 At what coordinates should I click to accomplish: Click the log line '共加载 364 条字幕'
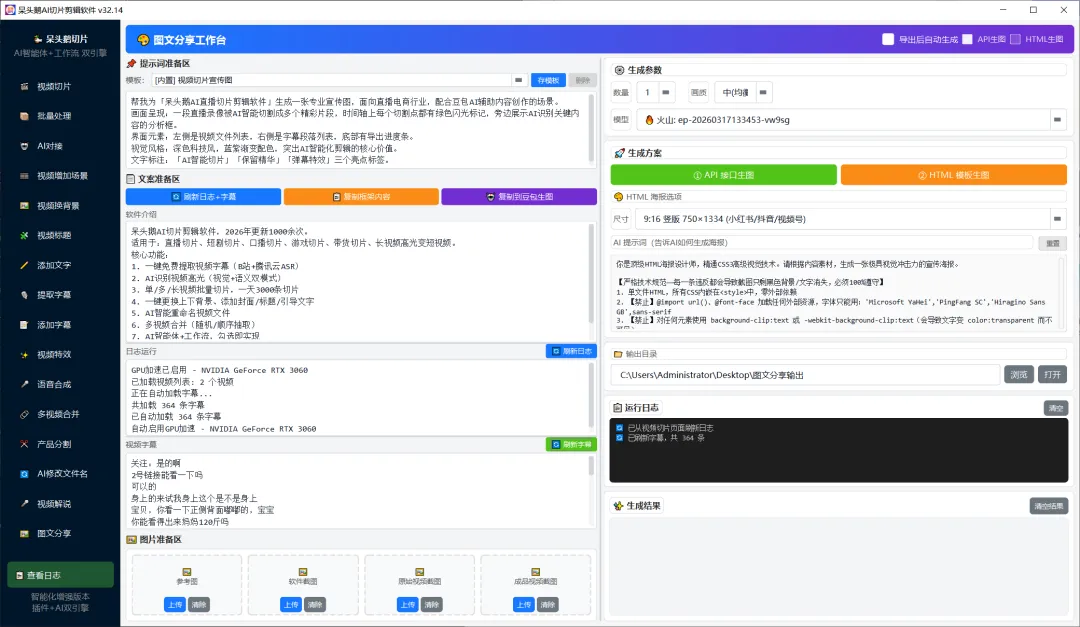[168, 405]
